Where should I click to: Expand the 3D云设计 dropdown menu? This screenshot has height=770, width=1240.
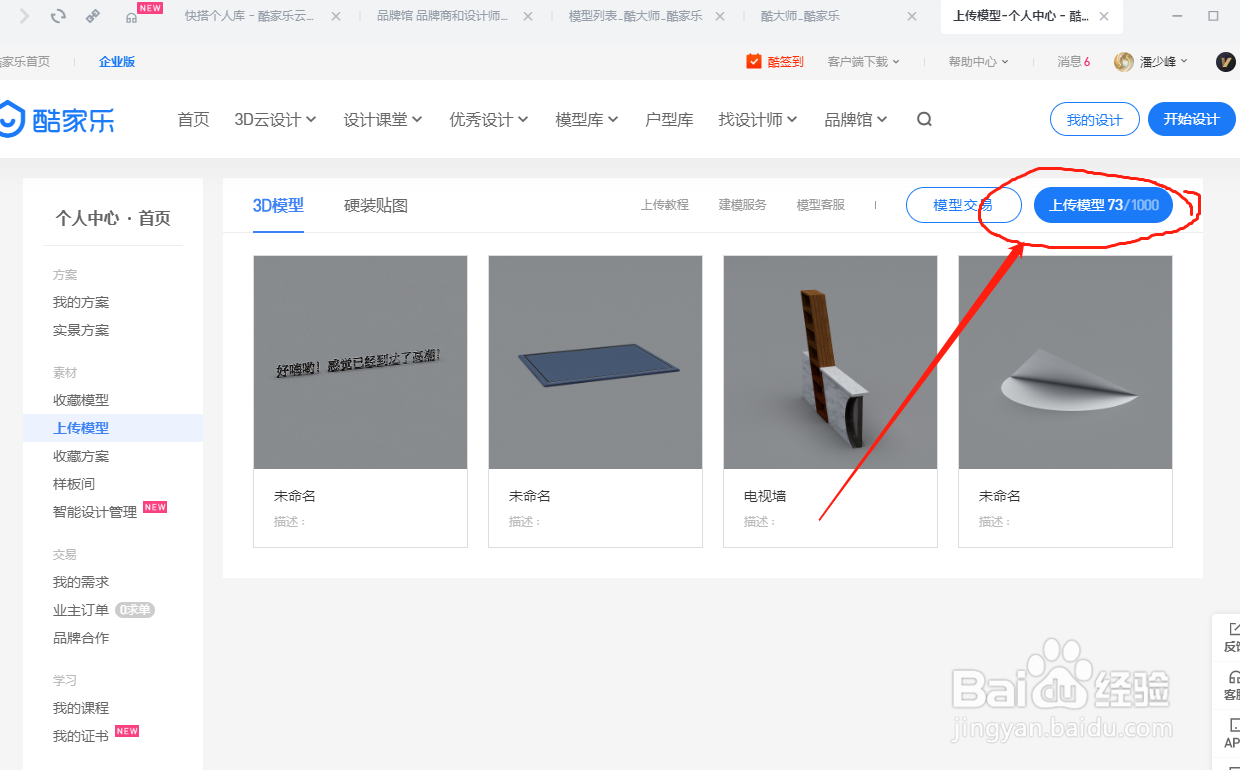tap(275, 119)
